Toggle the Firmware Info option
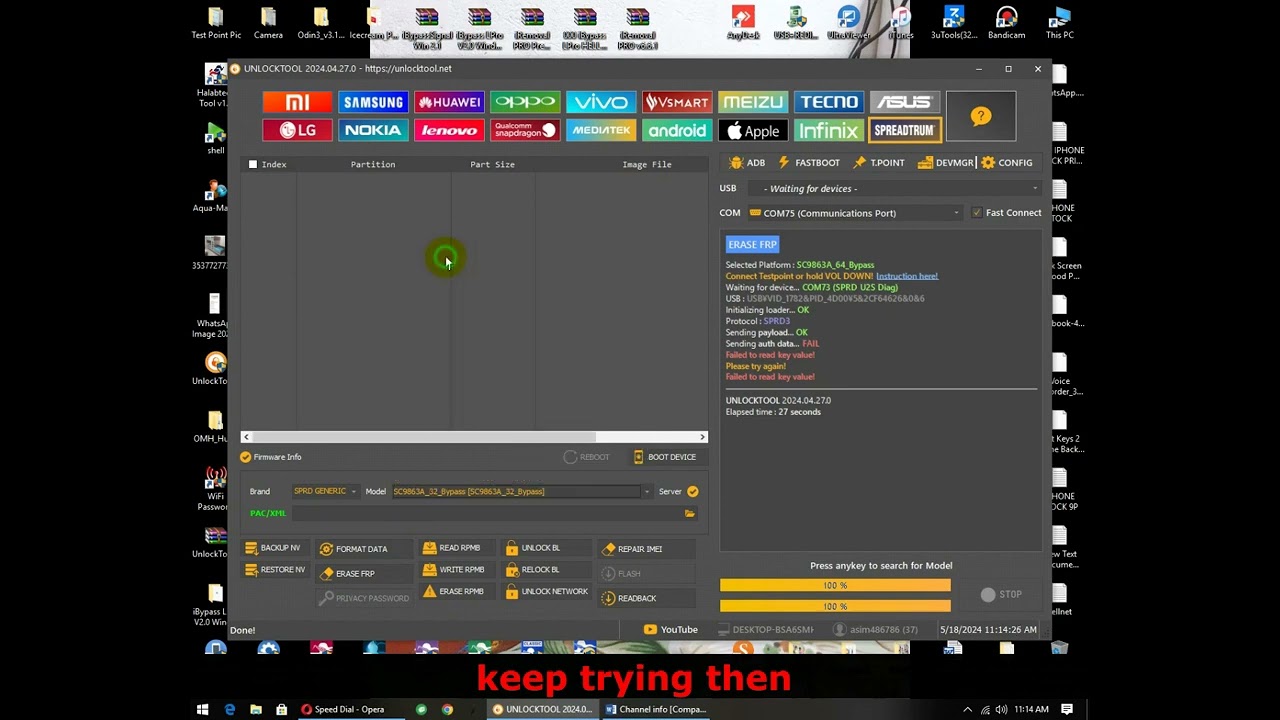This screenshot has width=1280, height=720. click(x=270, y=457)
